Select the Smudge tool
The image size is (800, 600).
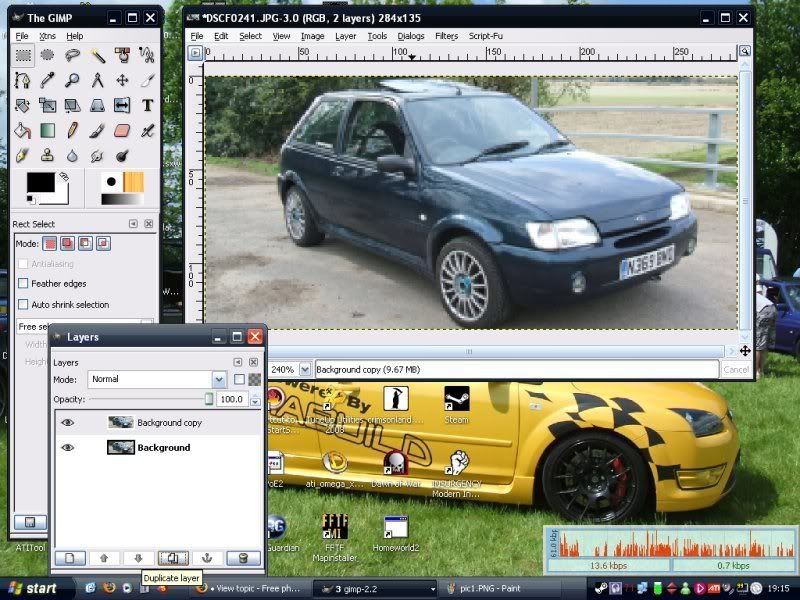tap(97, 155)
